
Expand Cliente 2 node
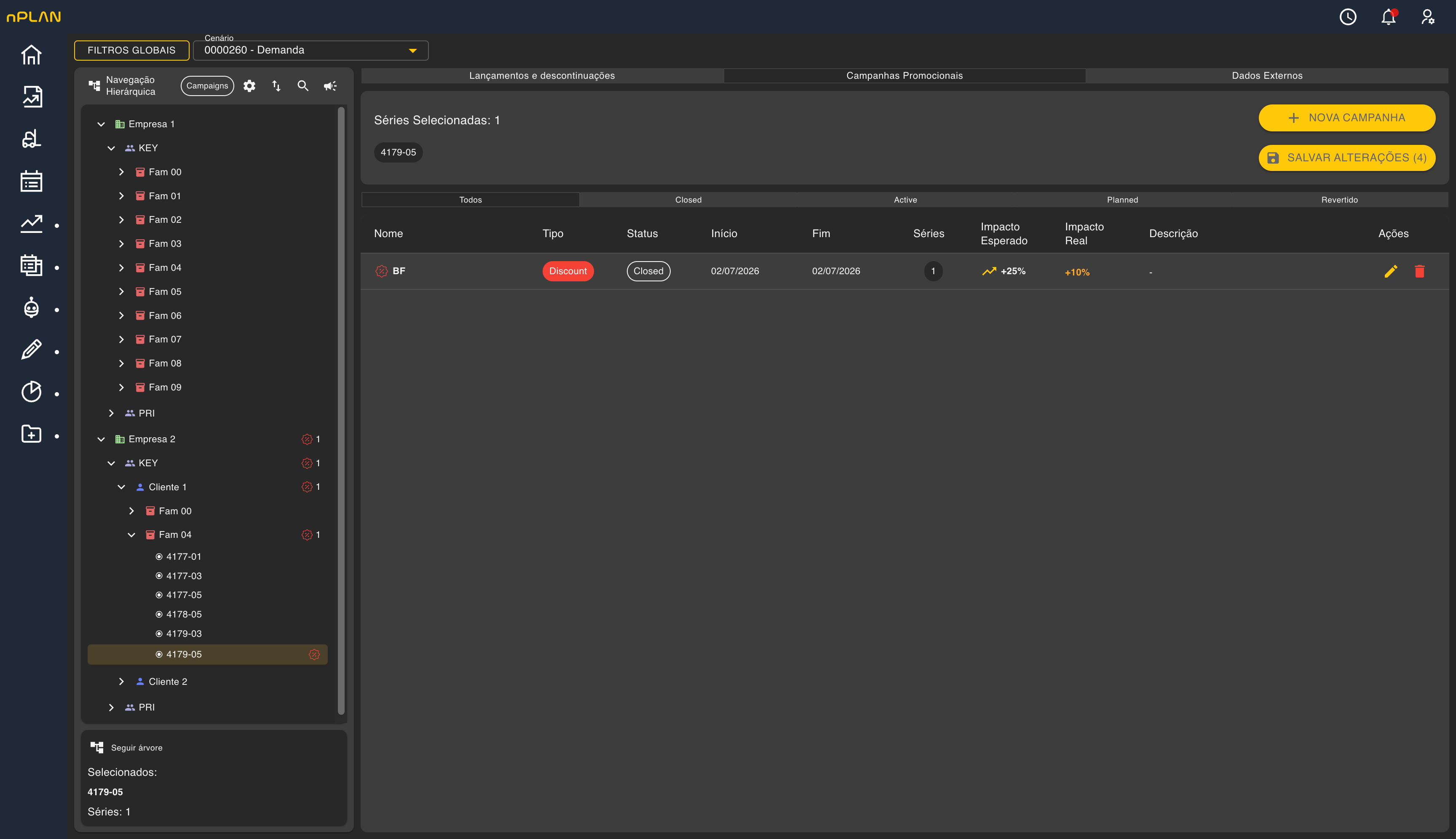(x=121, y=681)
